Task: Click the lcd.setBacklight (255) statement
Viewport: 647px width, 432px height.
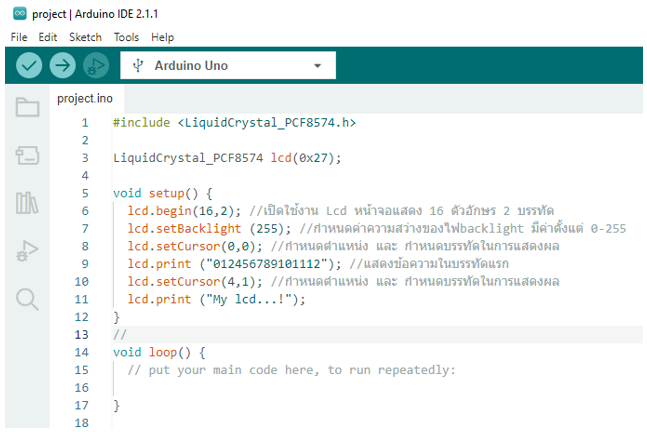Action: point(209,229)
